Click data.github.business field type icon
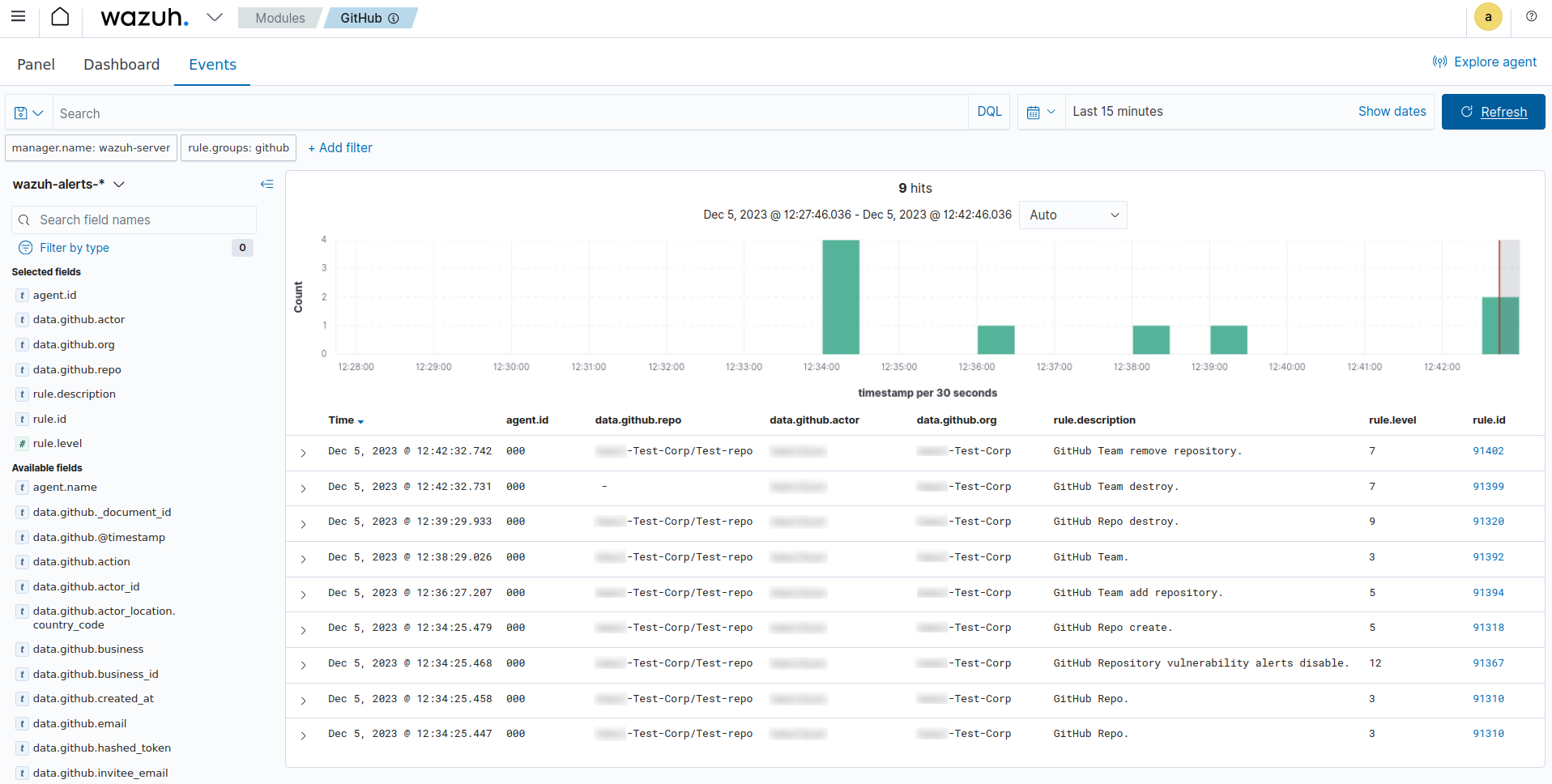The image size is (1552, 784). (23, 650)
